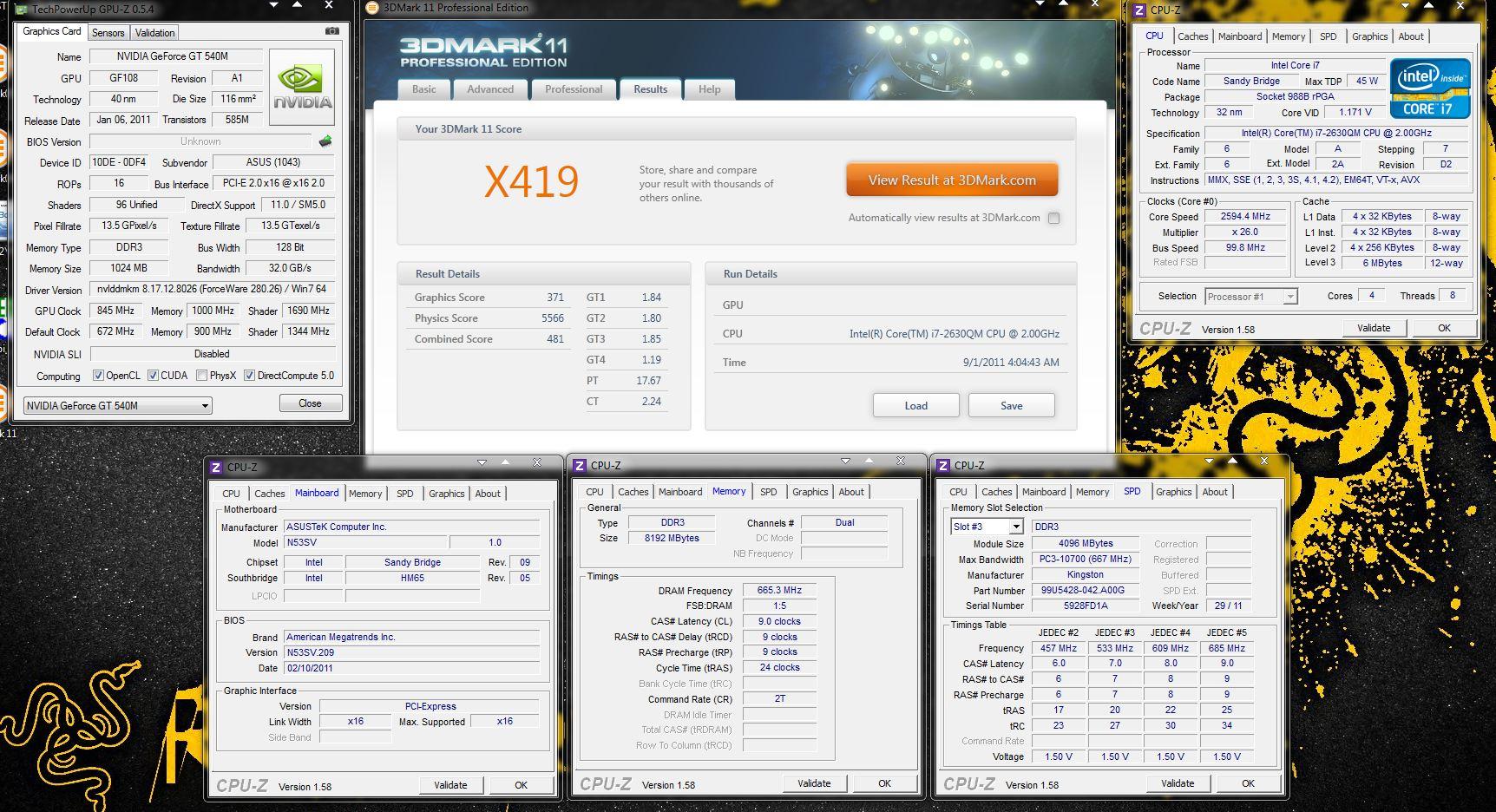Open About tab in the CPU-Z SPD window
Viewport: 1496px width, 812px height.
click(1215, 492)
